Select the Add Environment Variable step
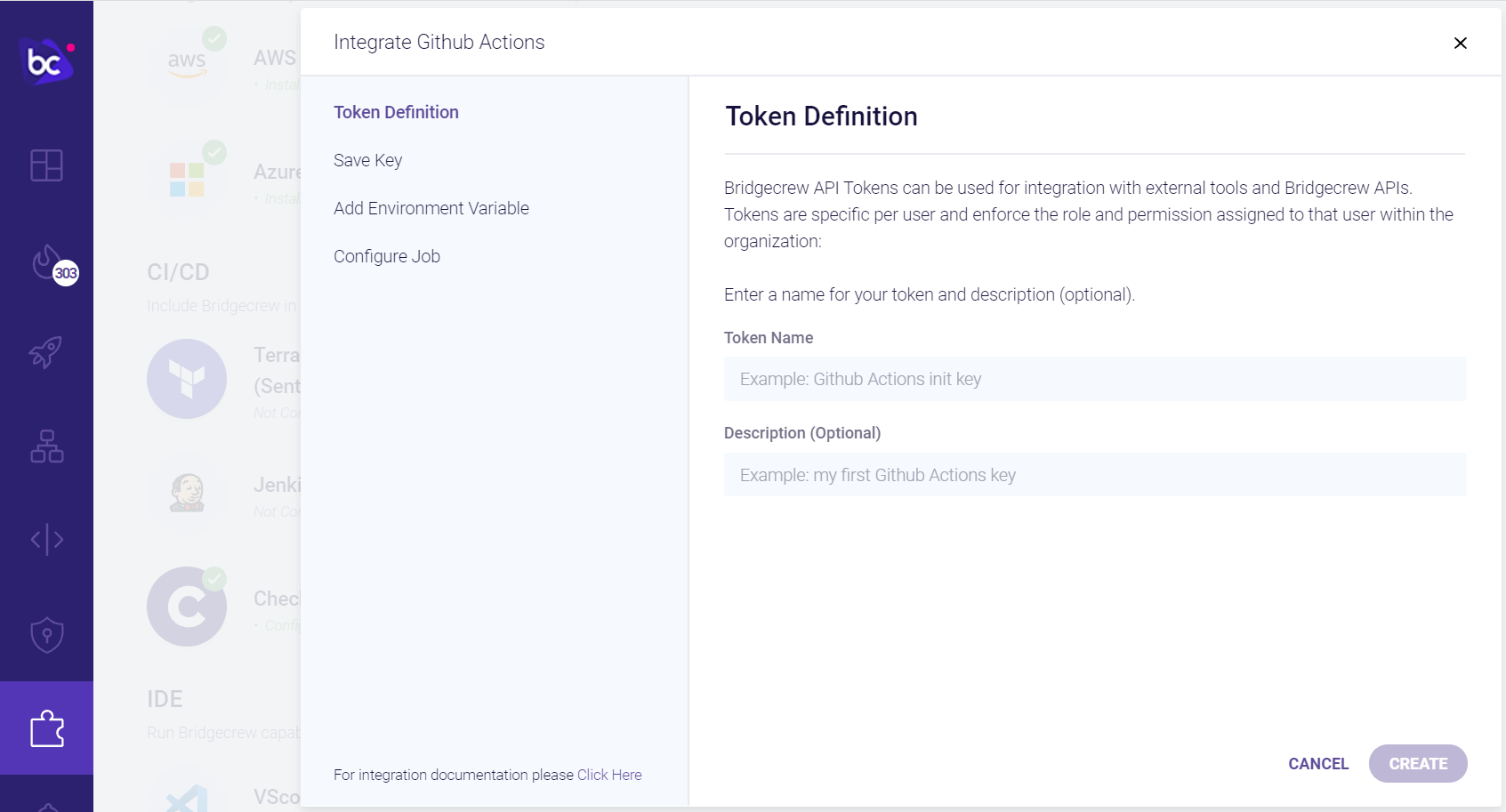This screenshot has width=1506, height=812. pos(431,208)
